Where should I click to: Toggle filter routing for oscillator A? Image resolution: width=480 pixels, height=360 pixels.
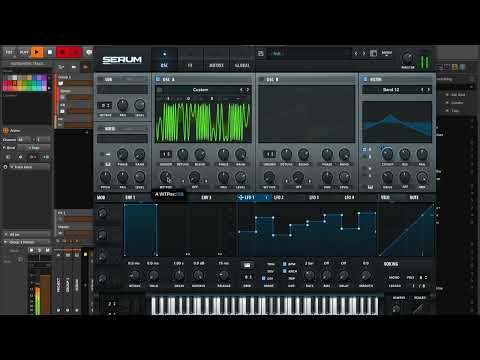click(365, 150)
